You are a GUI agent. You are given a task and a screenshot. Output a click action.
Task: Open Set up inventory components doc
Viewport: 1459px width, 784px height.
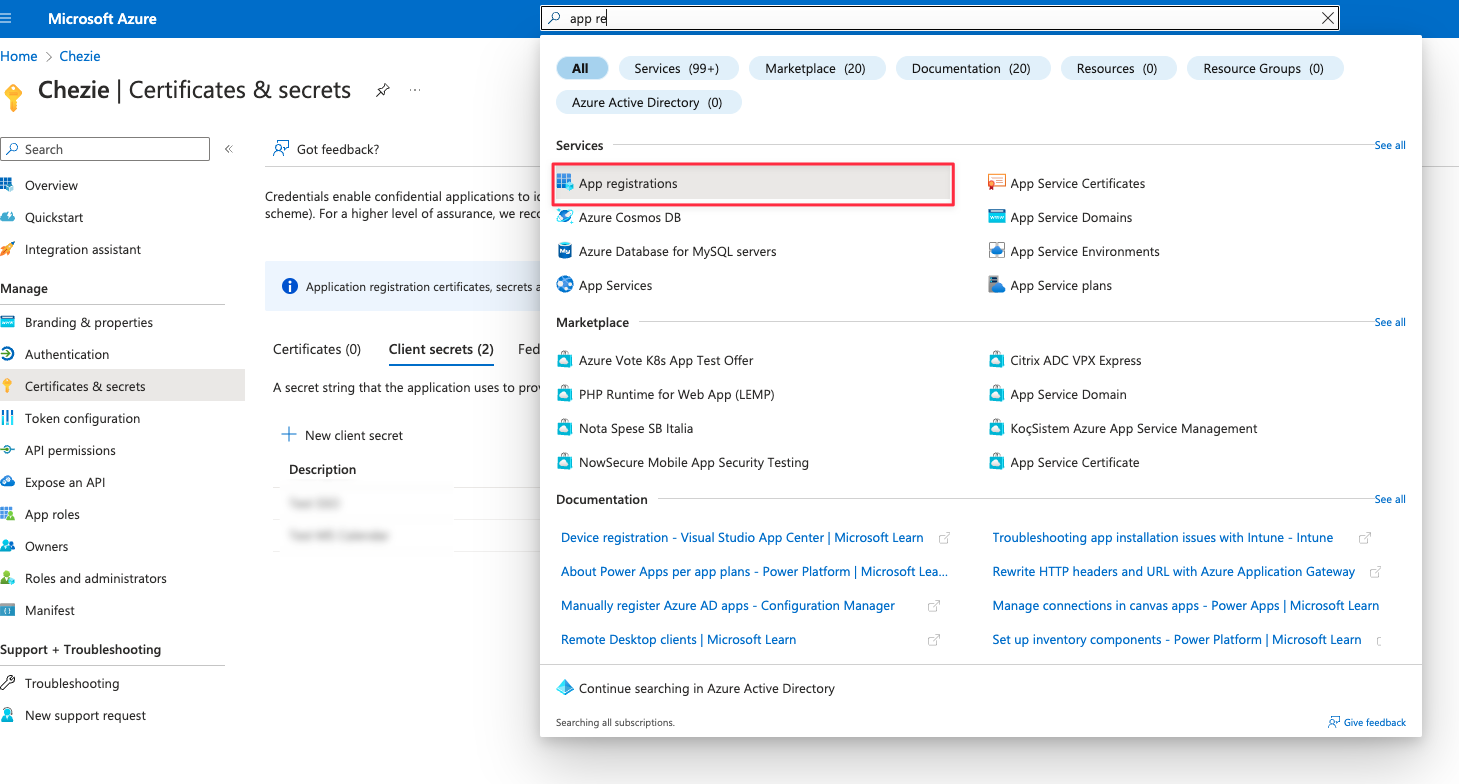pos(1177,639)
